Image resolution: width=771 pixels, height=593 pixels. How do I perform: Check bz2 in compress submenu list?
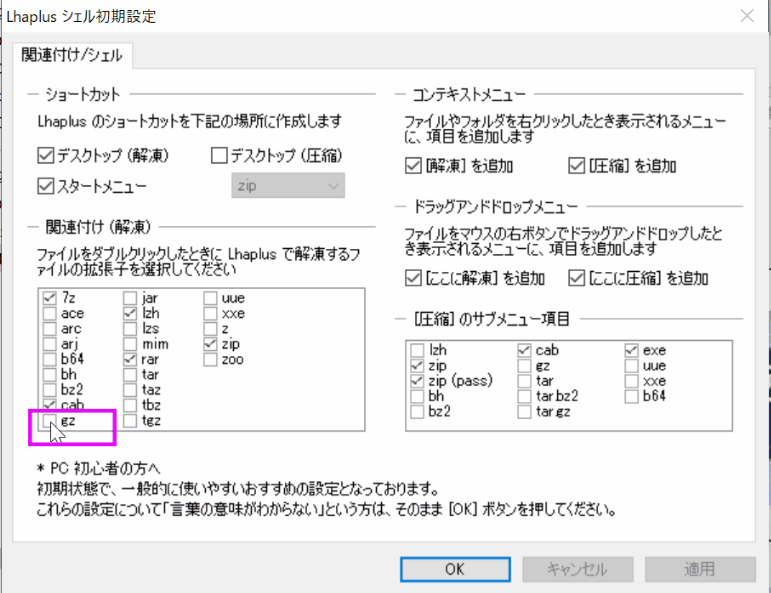coord(417,411)
